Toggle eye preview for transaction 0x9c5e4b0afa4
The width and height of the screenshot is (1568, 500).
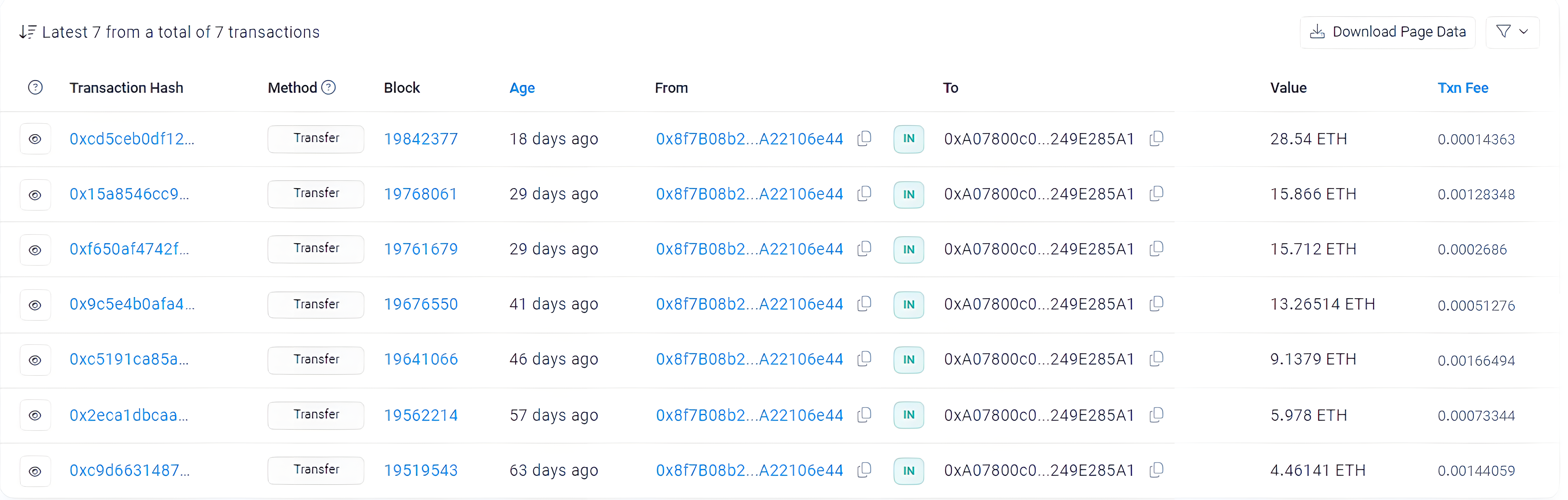click(x=35, y=305)
